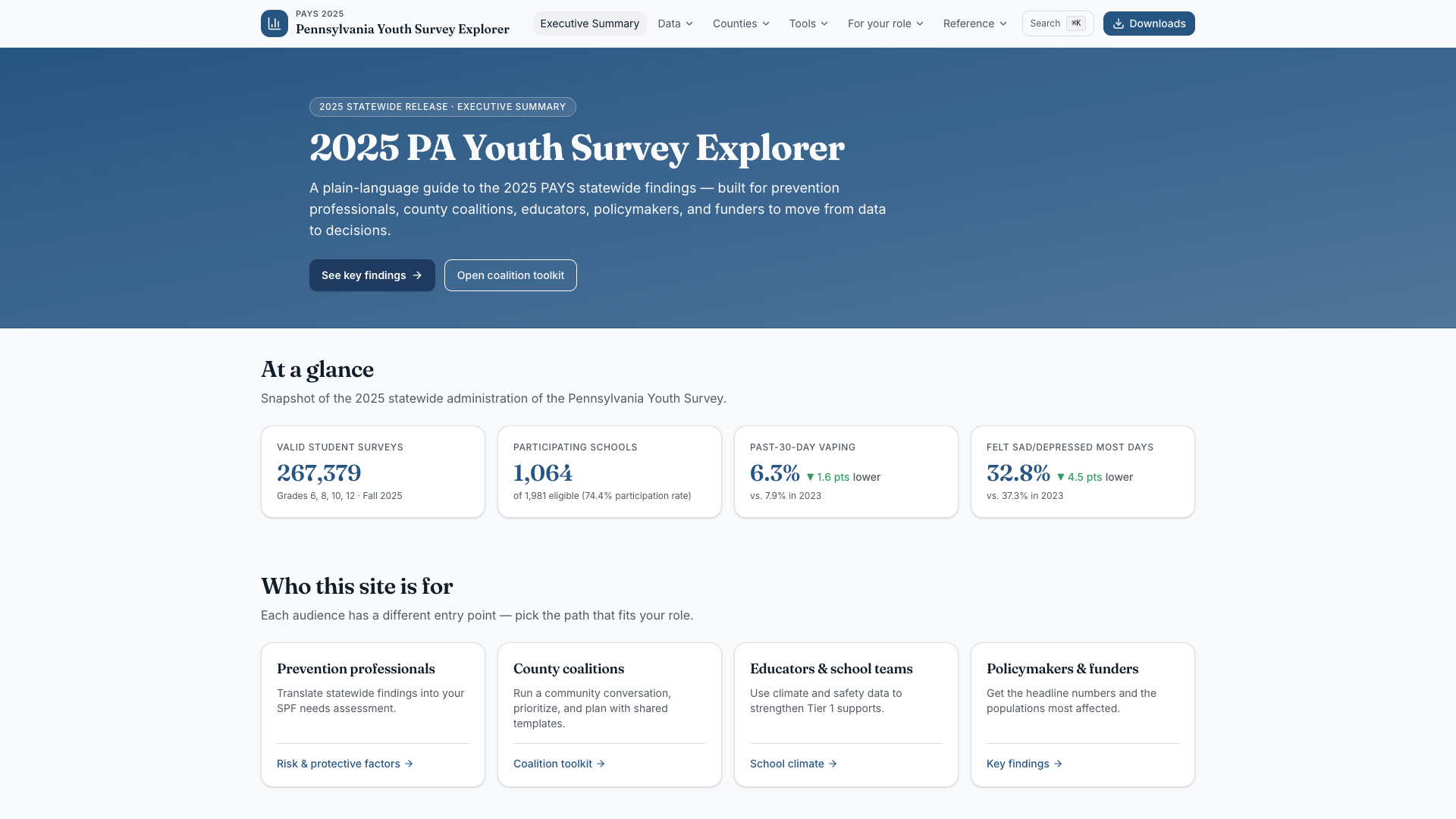Click the 267,379 valid surveys value
This screenshot has height=819, width=1456.
319,473
